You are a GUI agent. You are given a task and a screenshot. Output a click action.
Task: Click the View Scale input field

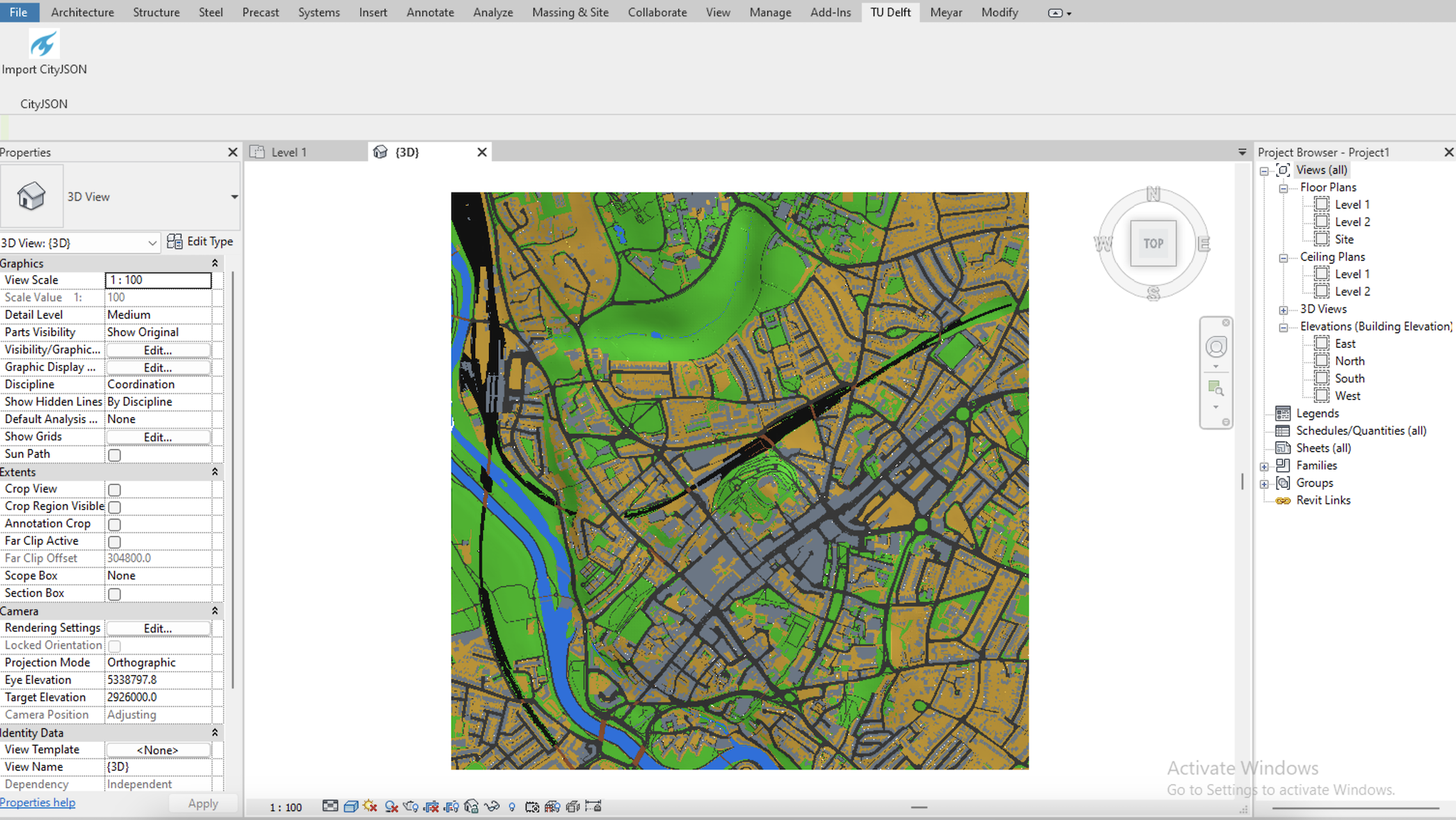[158, 280]
